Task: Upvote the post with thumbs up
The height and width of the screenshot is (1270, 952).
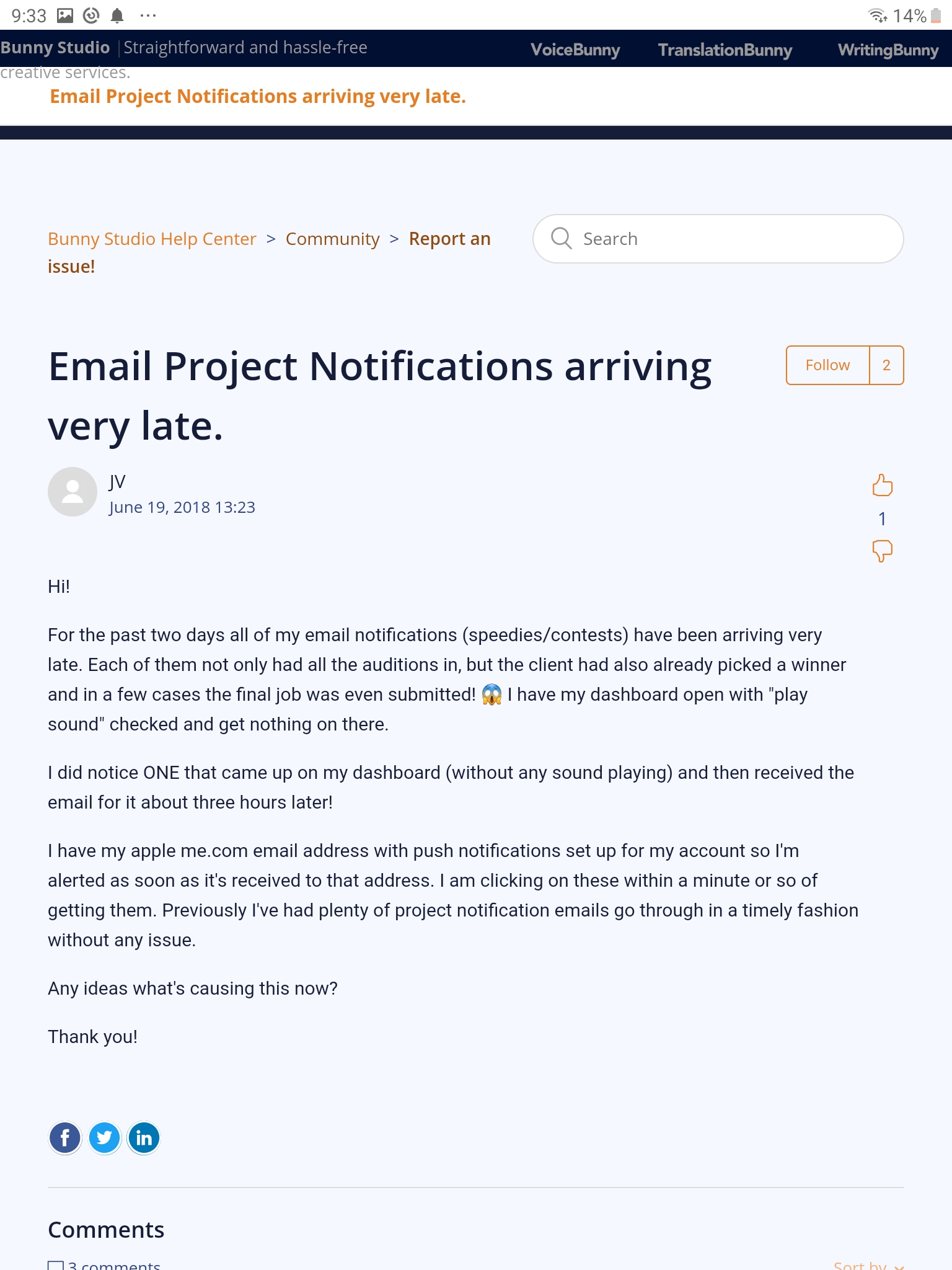Action: [882, 485]
